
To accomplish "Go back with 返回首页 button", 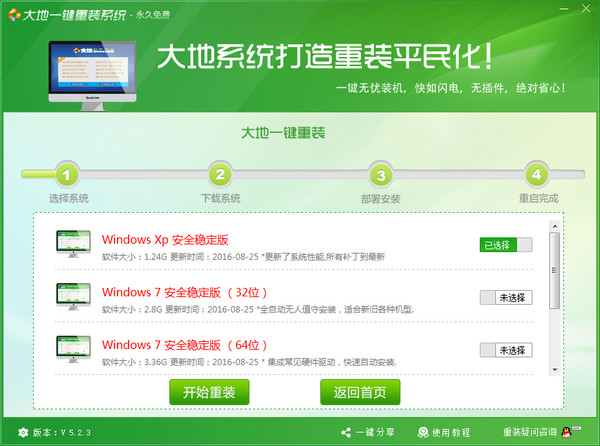I will [x=360, y=392].
